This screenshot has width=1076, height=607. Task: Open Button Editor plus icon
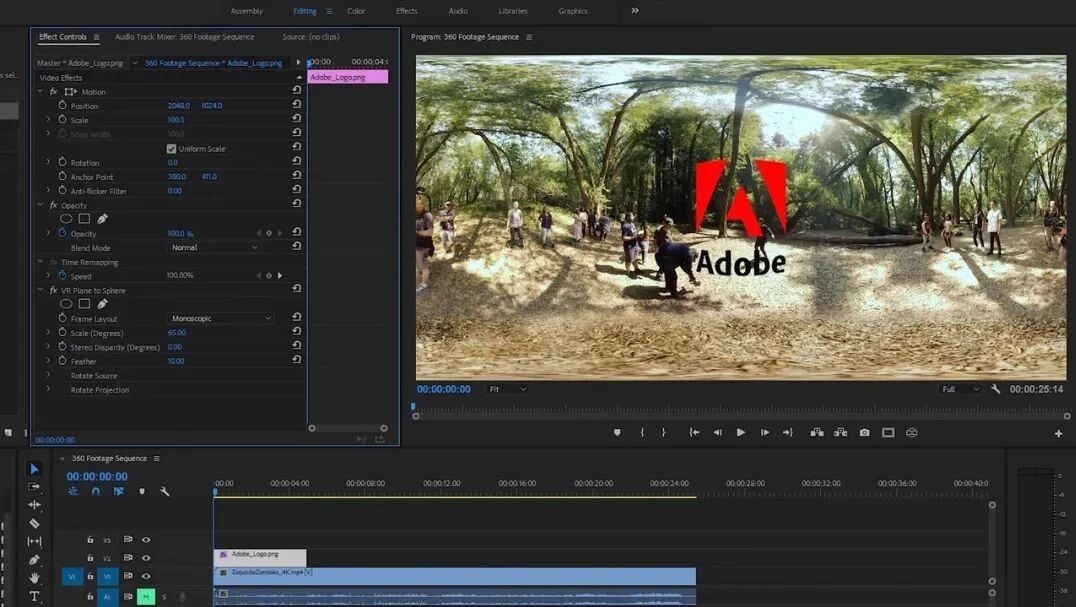1058,433
